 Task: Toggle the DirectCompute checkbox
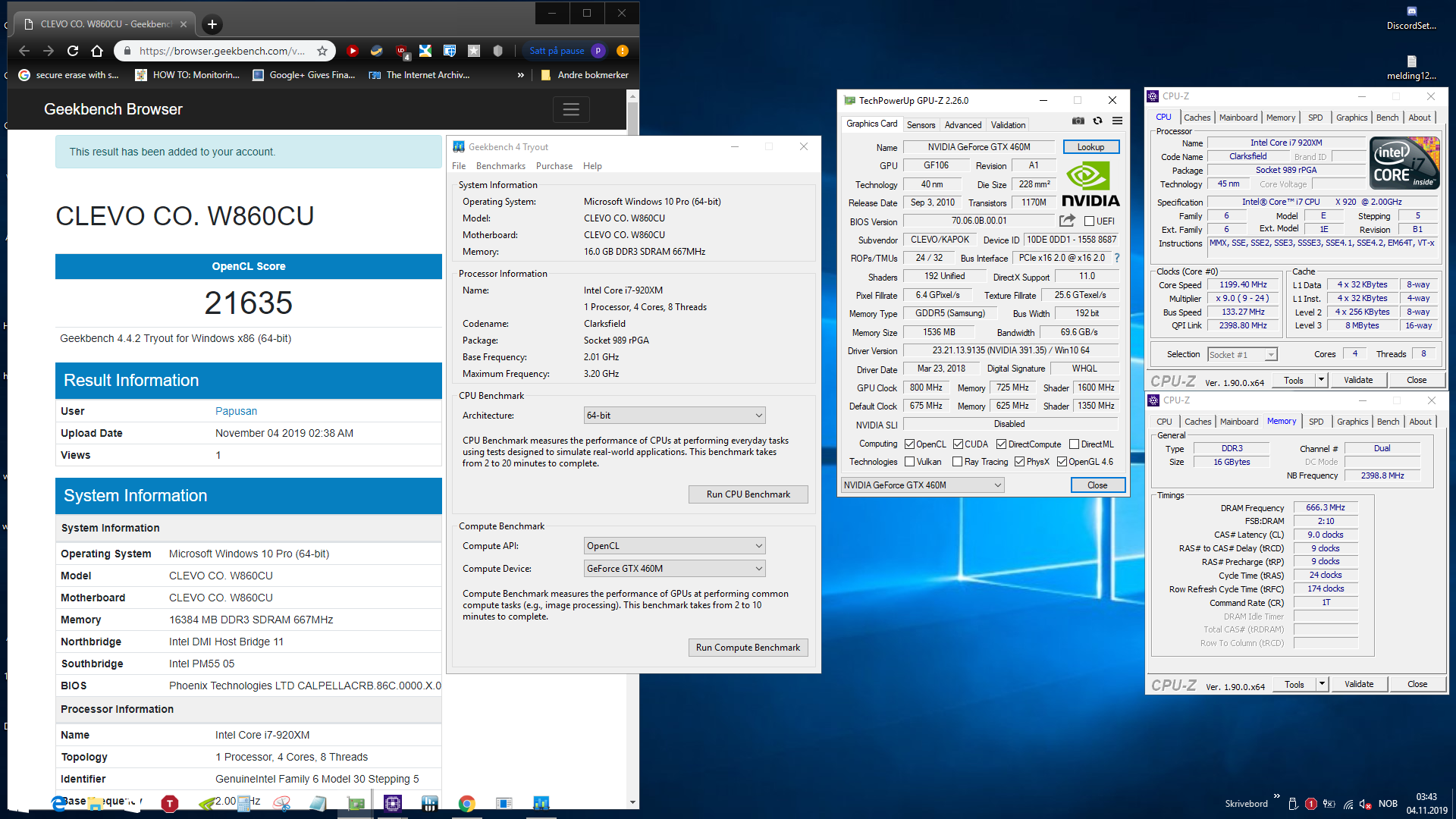[x=1001, y=444]
